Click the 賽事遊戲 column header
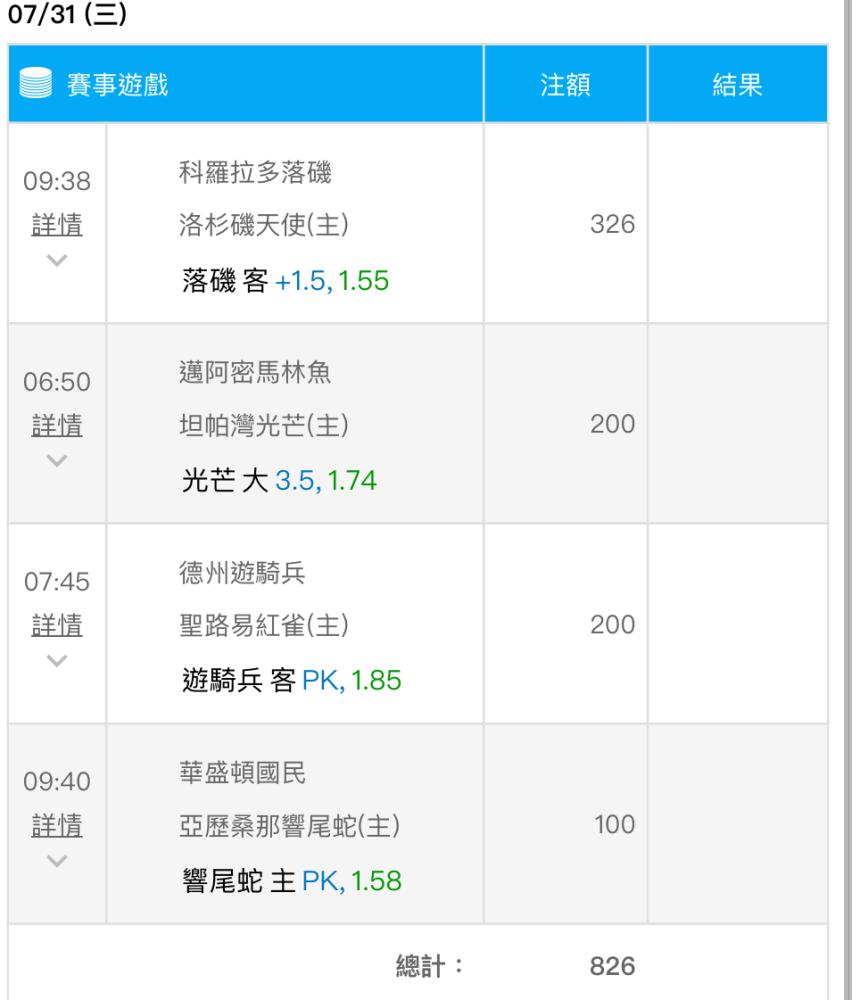Viewport: 860px width, 1000px height. 117,84
